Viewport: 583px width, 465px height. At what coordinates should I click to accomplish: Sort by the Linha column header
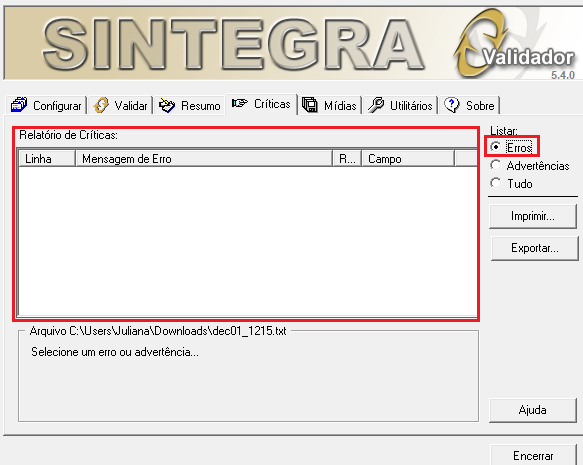click(47, 159)
